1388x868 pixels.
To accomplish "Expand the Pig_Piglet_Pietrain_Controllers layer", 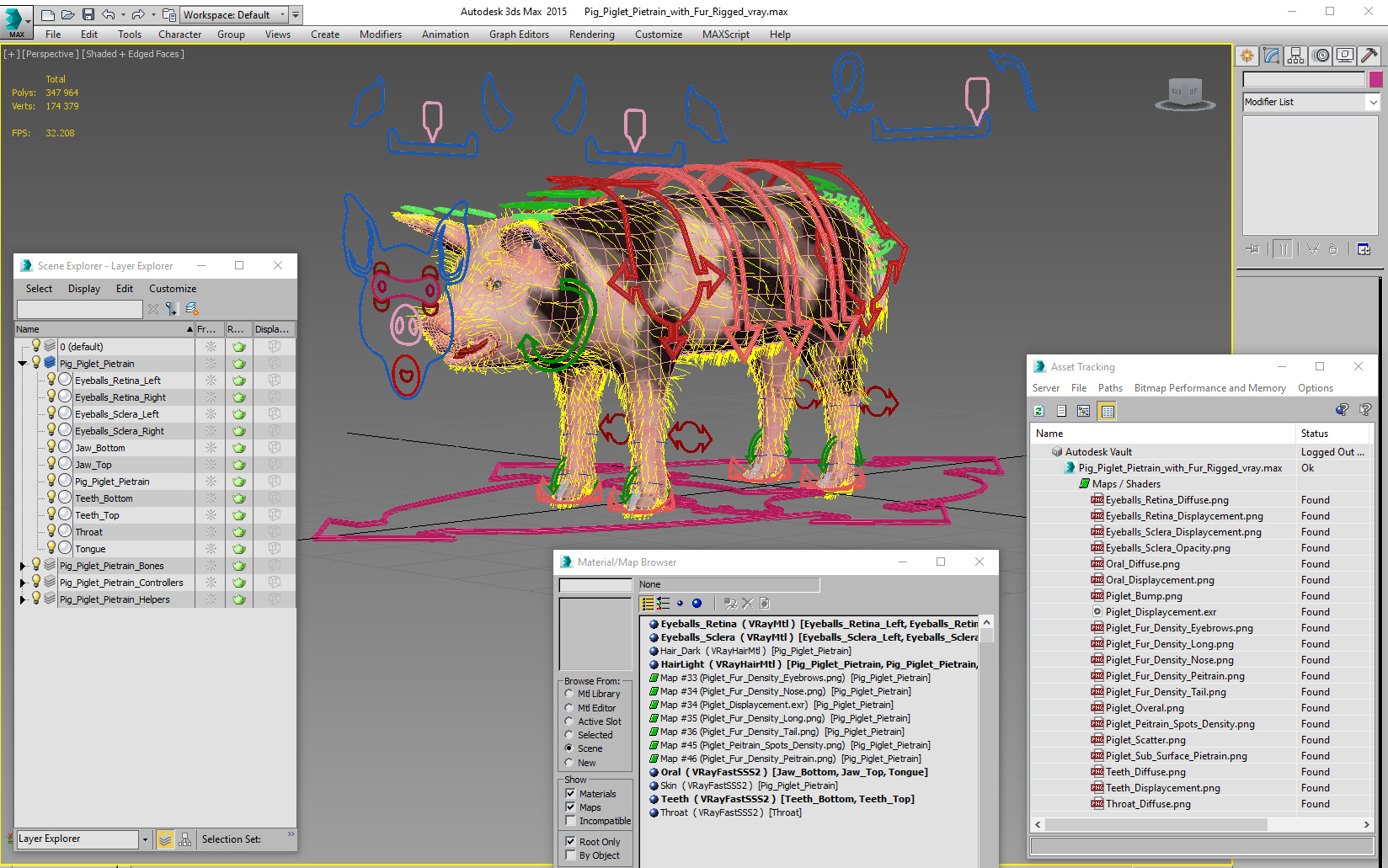I will click(22, 583).
